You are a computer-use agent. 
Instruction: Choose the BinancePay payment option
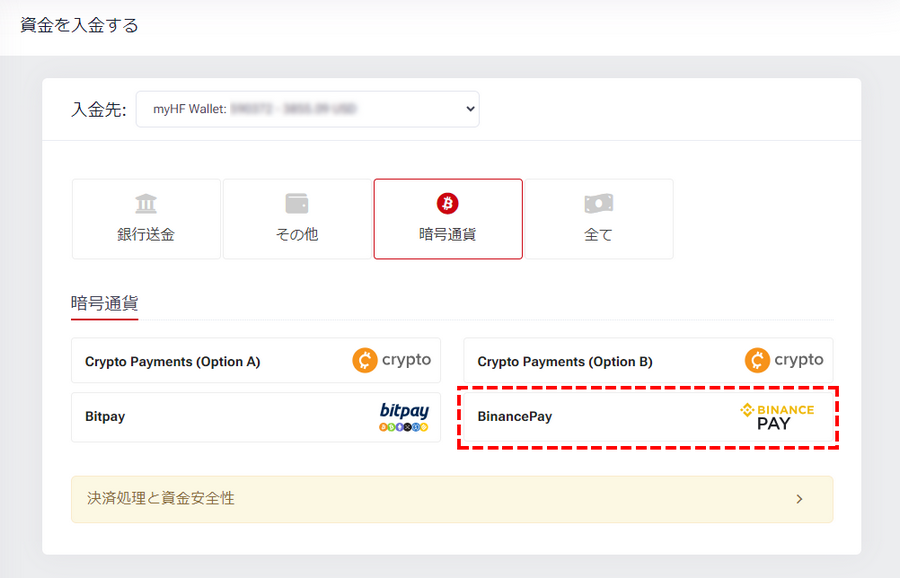pyautogui.click(x=648, y=417)
